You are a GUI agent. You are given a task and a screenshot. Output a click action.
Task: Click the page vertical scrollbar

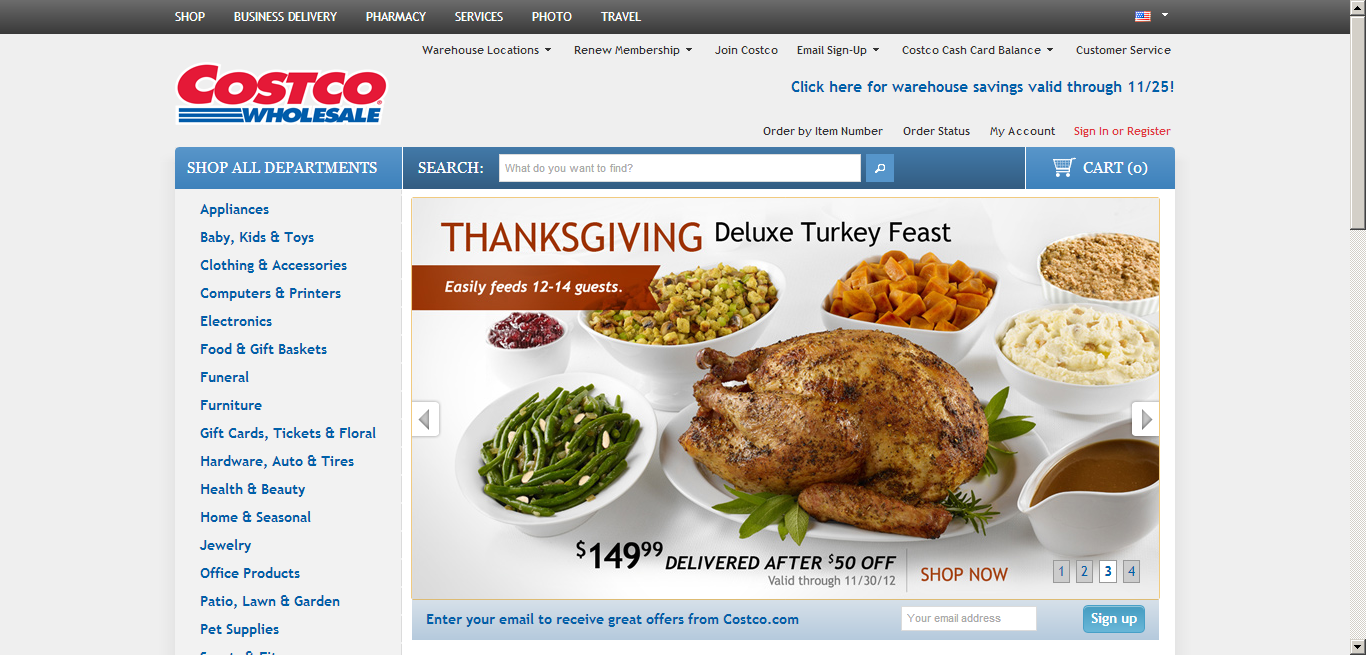coord(1358,327)
